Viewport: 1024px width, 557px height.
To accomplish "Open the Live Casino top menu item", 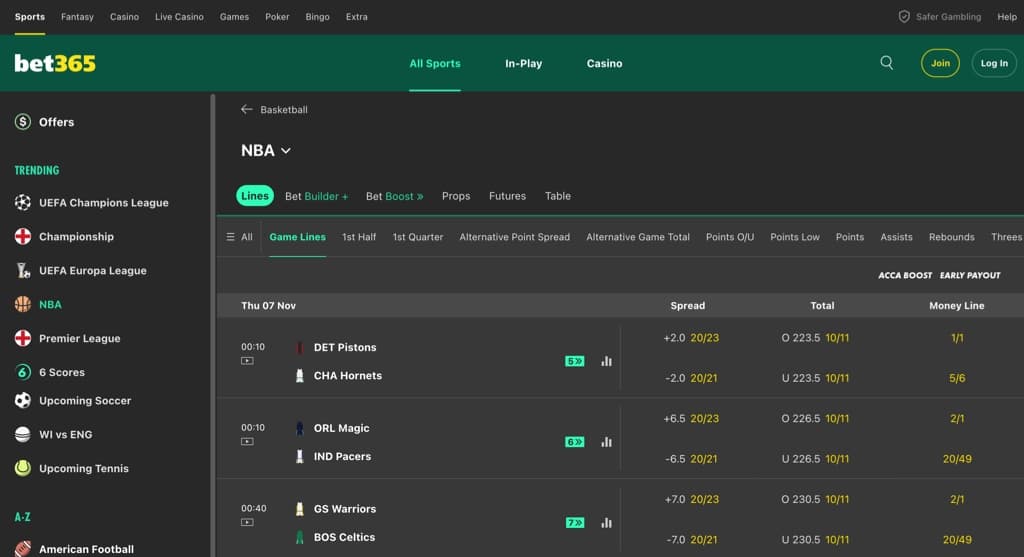I will pyautogui.click(x=180, y=17).
